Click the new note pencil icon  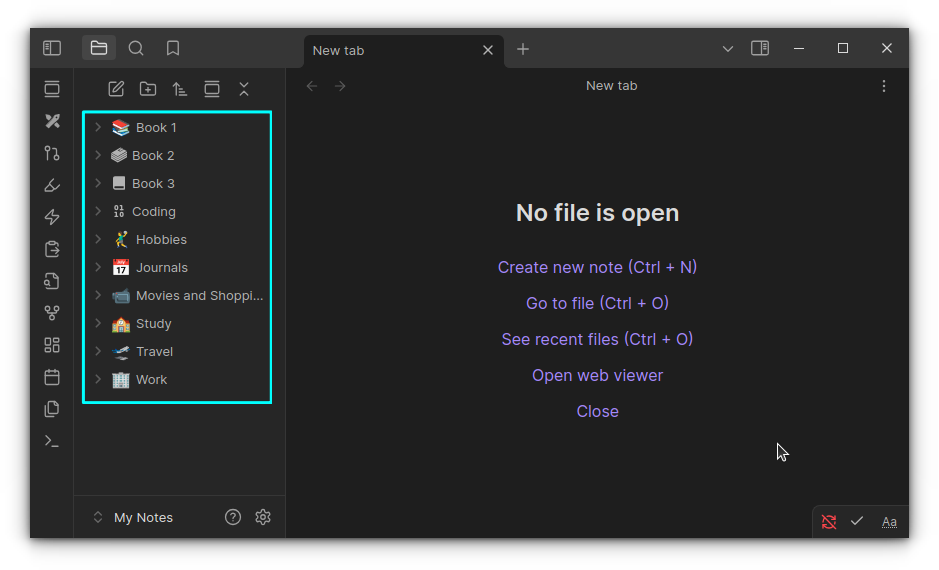[x=116, y=89]
